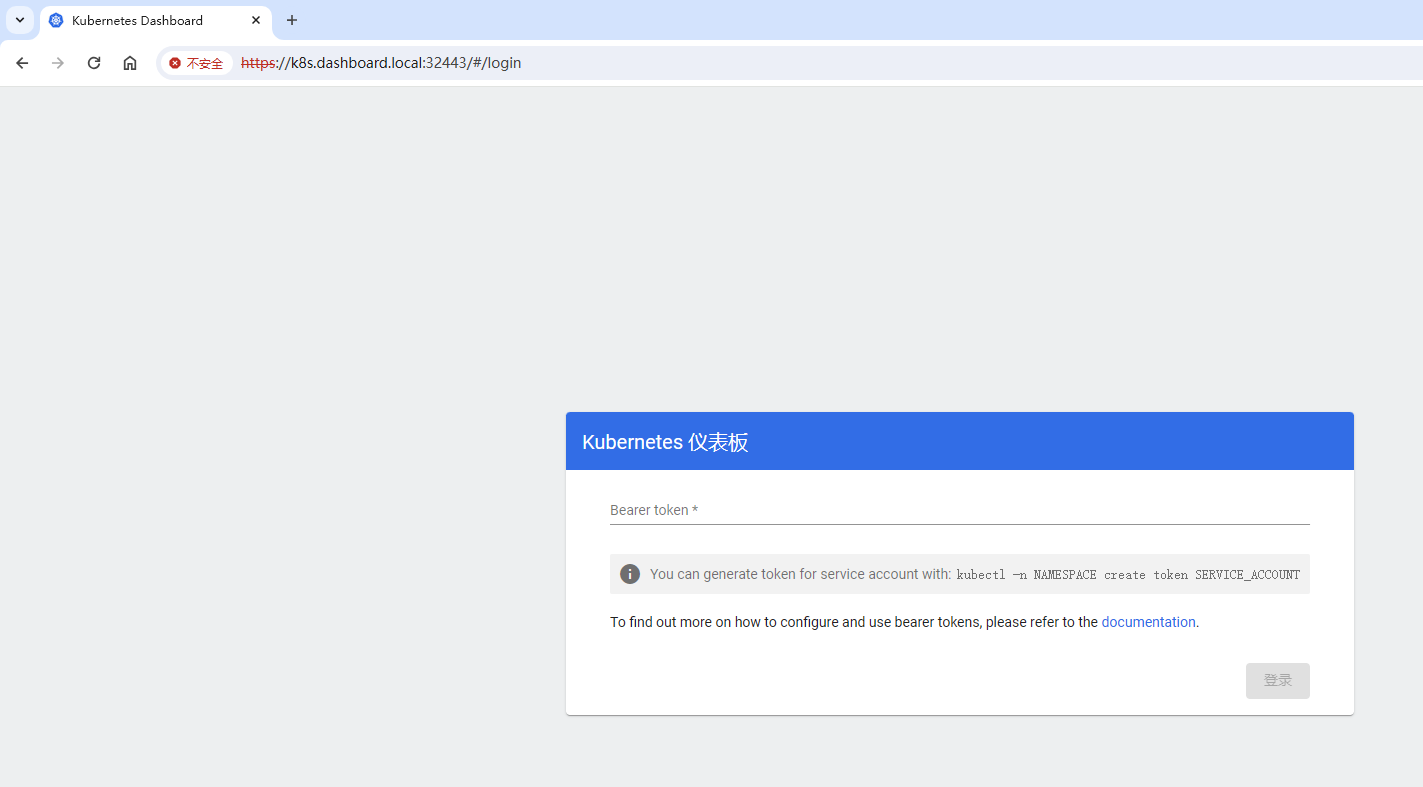
Task: Click the Kubernetes 仪表板 header title
Action: point(665,442)
